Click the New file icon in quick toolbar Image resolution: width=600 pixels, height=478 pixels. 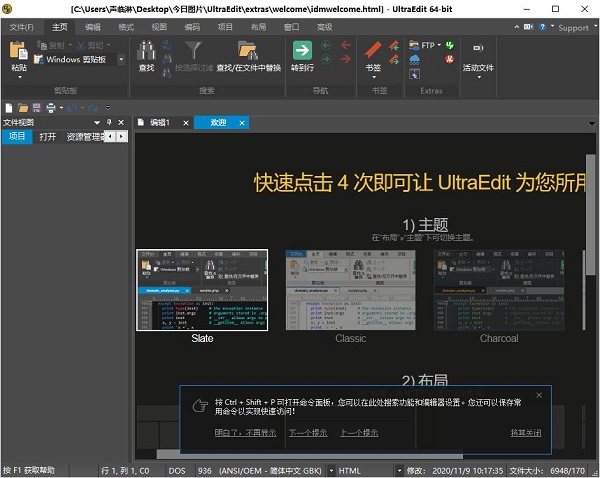click(x=9, y=108)
